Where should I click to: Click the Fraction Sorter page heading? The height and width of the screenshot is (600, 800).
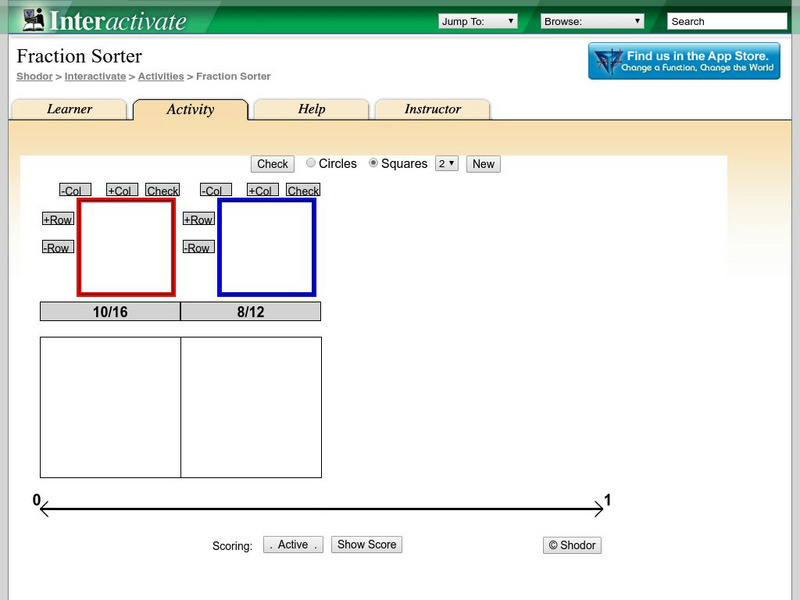point(79,56)
